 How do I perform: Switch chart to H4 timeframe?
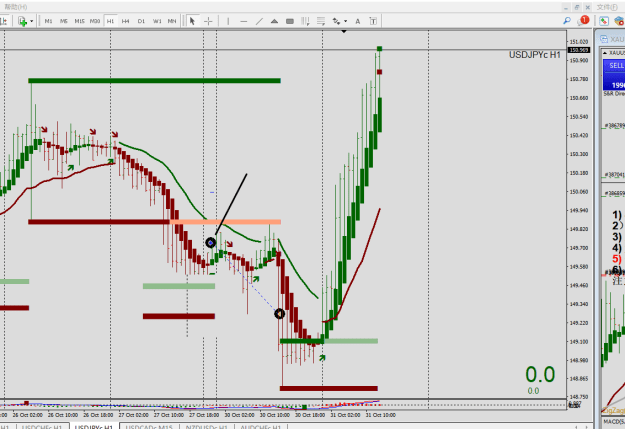(x=126, y=21)
